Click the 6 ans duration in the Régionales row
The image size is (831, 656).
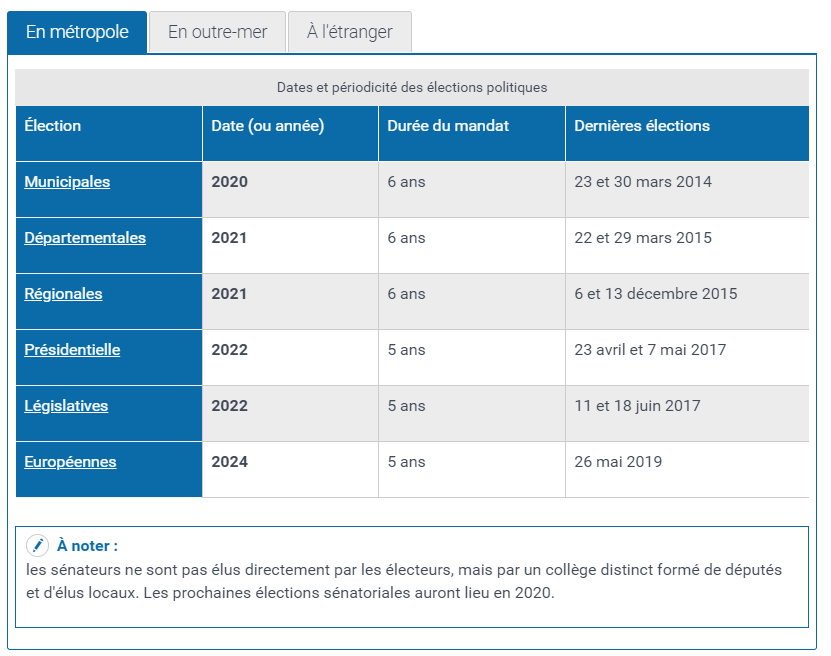click(x=472, y=302)
